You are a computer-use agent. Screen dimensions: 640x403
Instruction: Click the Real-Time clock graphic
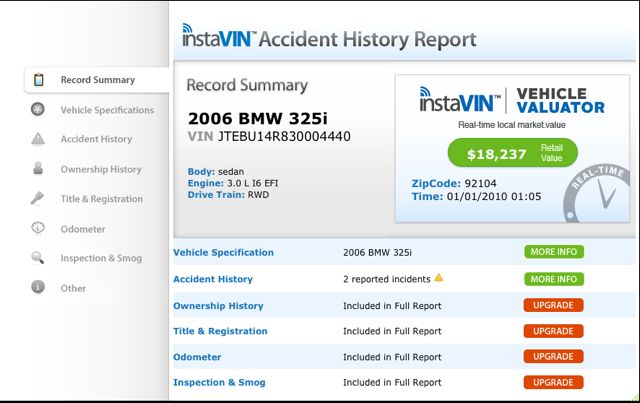click(596, 194)
